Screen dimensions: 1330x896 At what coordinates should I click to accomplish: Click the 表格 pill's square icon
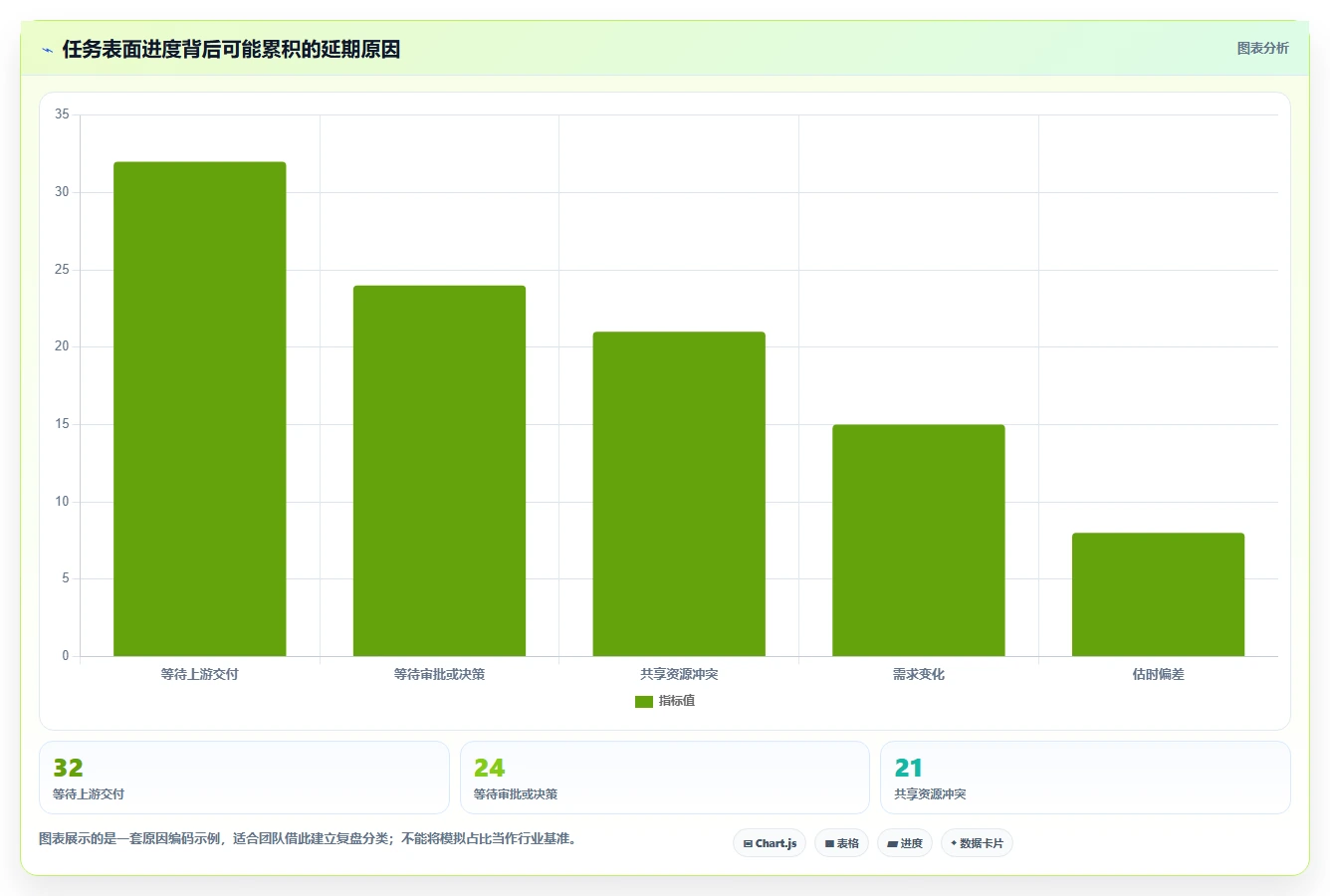829,843
